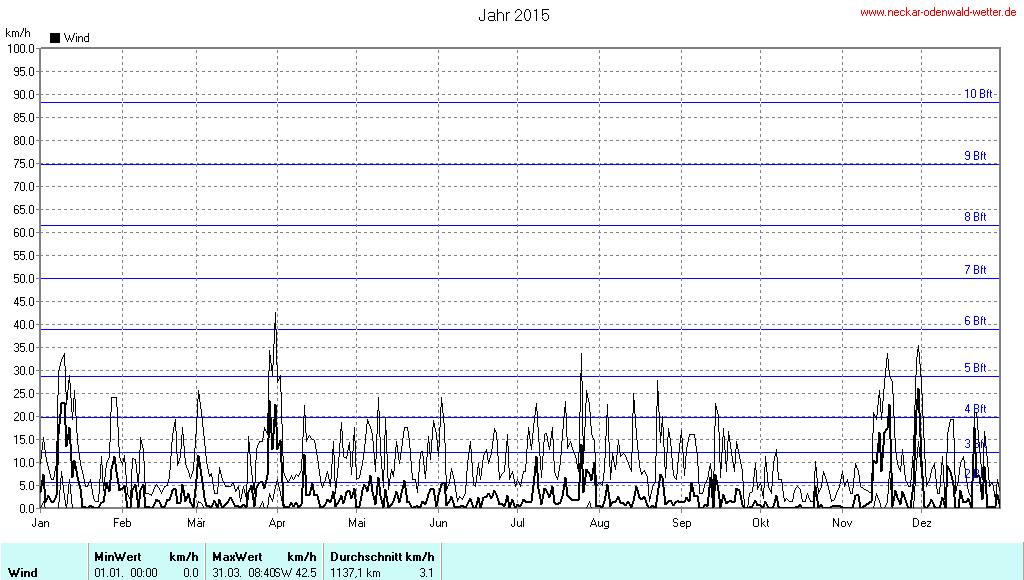The image size is (1024, 580).
Task: Select the "7 Bft" line label
Action: [x=975, y=270]
